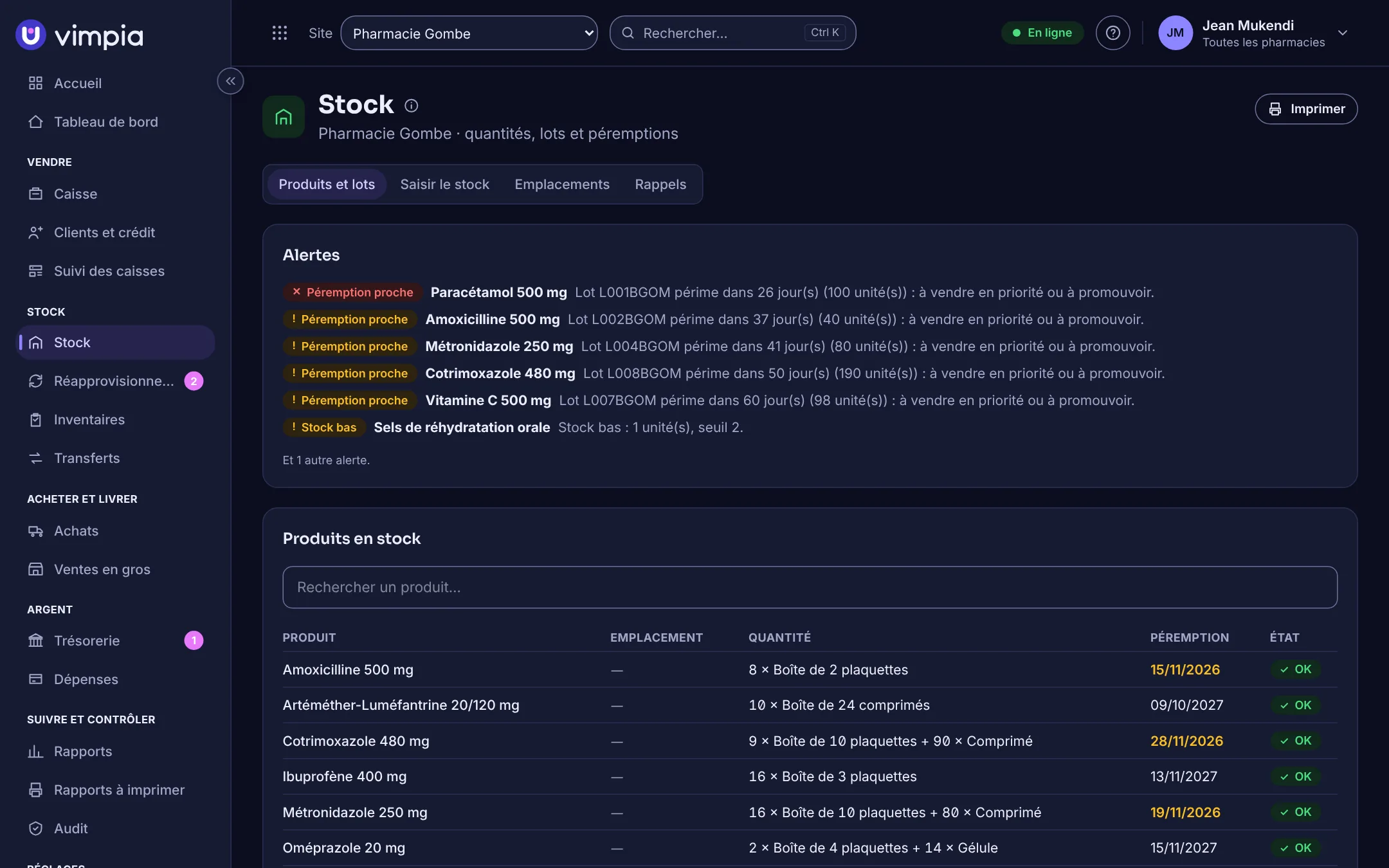
Task: Select the Produits et lots tab
Action: coord(327,184)
